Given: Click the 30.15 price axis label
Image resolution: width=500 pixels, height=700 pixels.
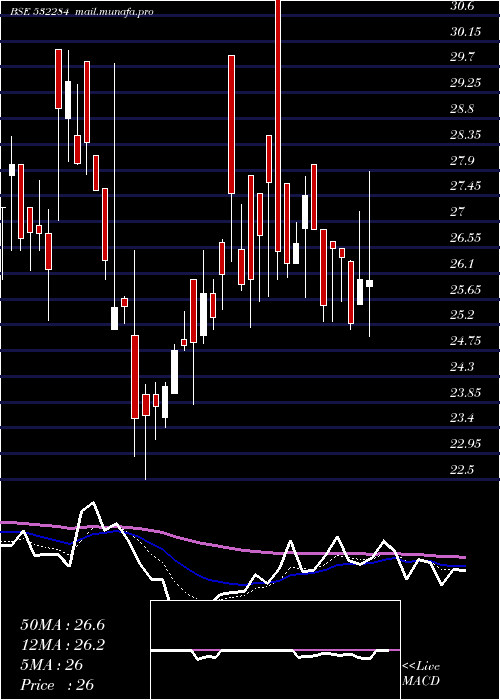Looking at the screenshot, I should tap(464, 32).
